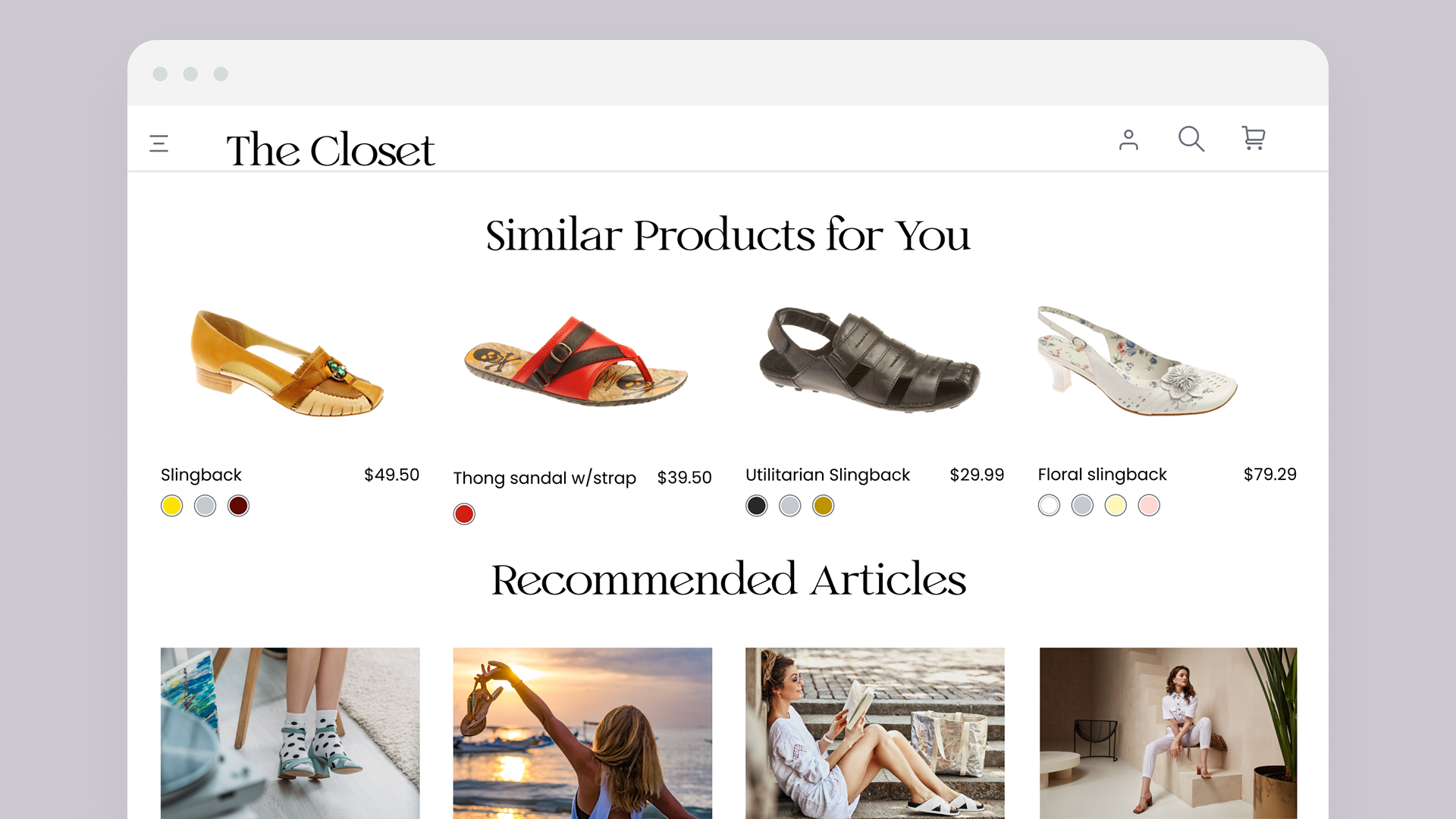Open the search magnifier icon

point(1191,139)
